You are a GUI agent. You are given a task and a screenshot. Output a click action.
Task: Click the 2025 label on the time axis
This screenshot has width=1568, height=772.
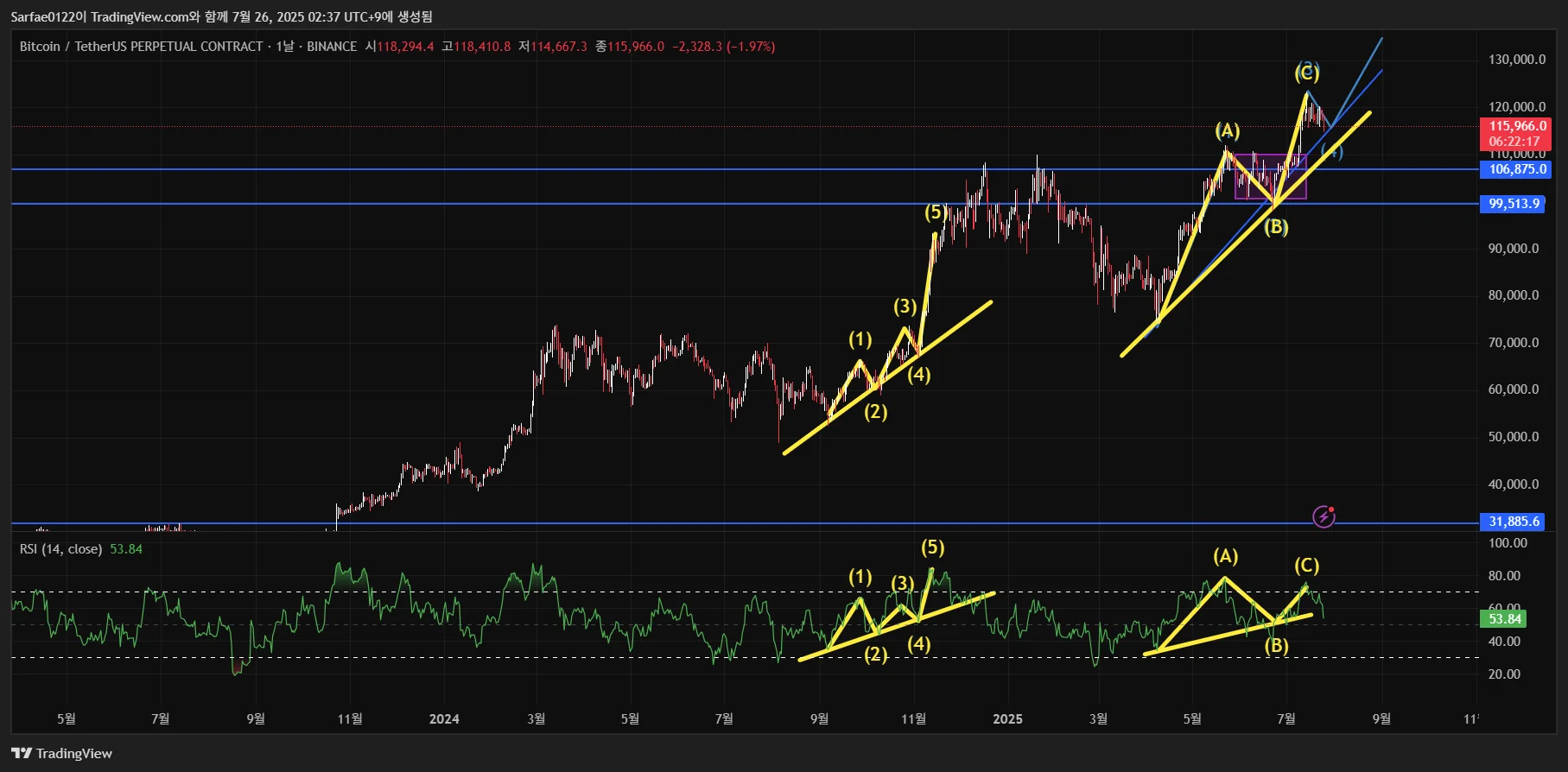tap(1007, 719)
